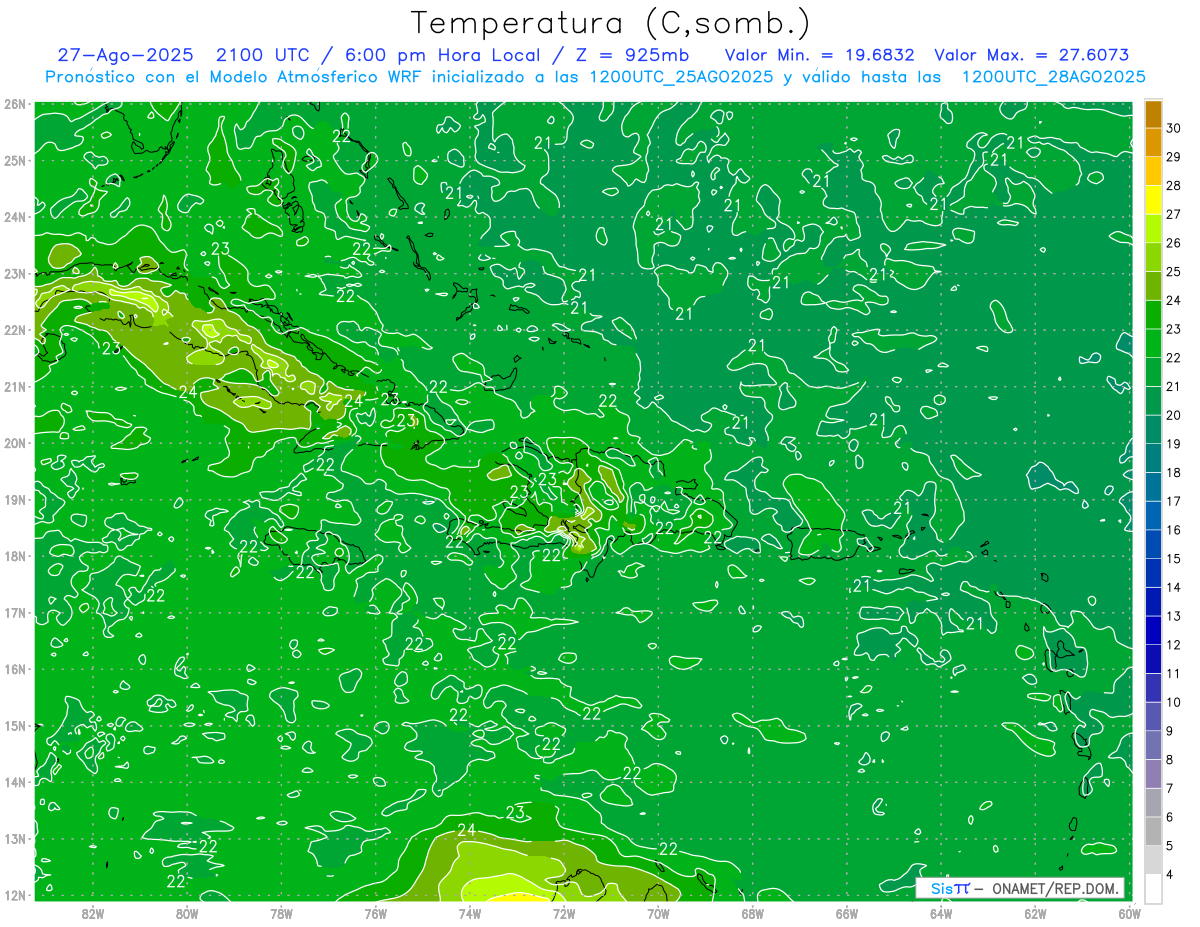Click the '25N' latitude axis label
The width and height of the screenshot is (1200, 927).
click(14, 160)
